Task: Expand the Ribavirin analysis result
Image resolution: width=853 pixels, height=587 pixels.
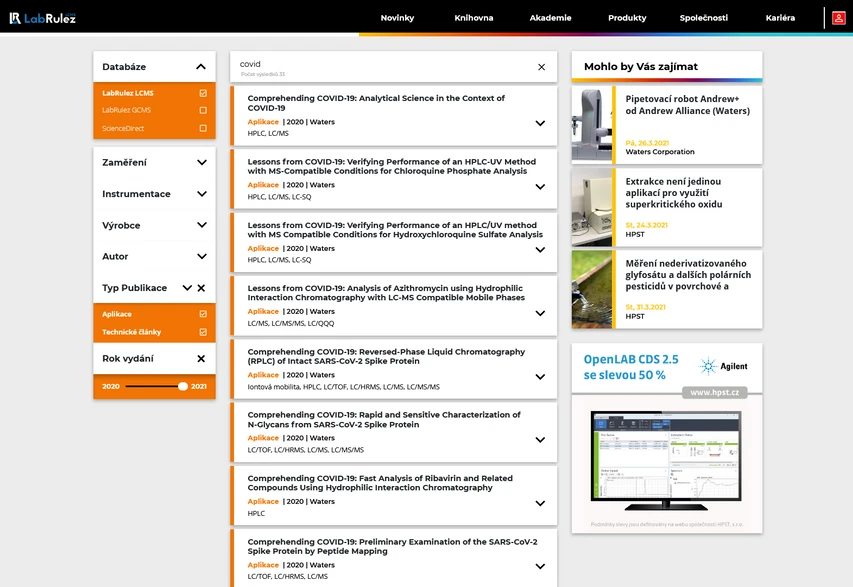Action: pos(540,503)
